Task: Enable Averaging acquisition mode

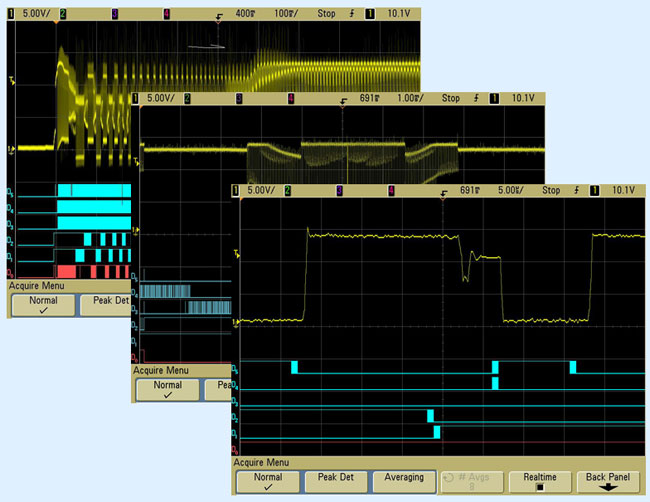Action: coord(404,481)
